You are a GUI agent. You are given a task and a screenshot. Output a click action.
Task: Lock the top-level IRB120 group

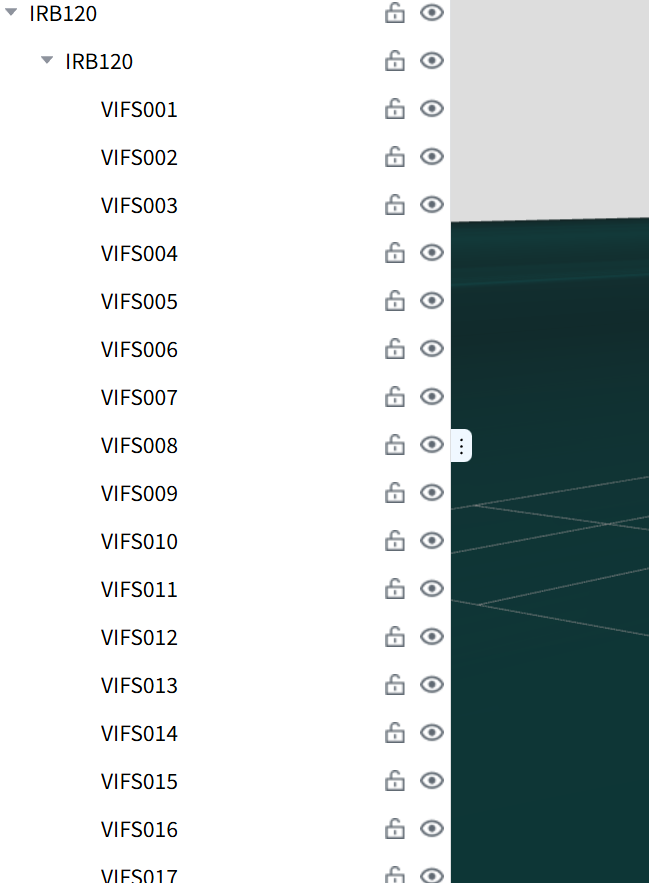tap(394, 12)
